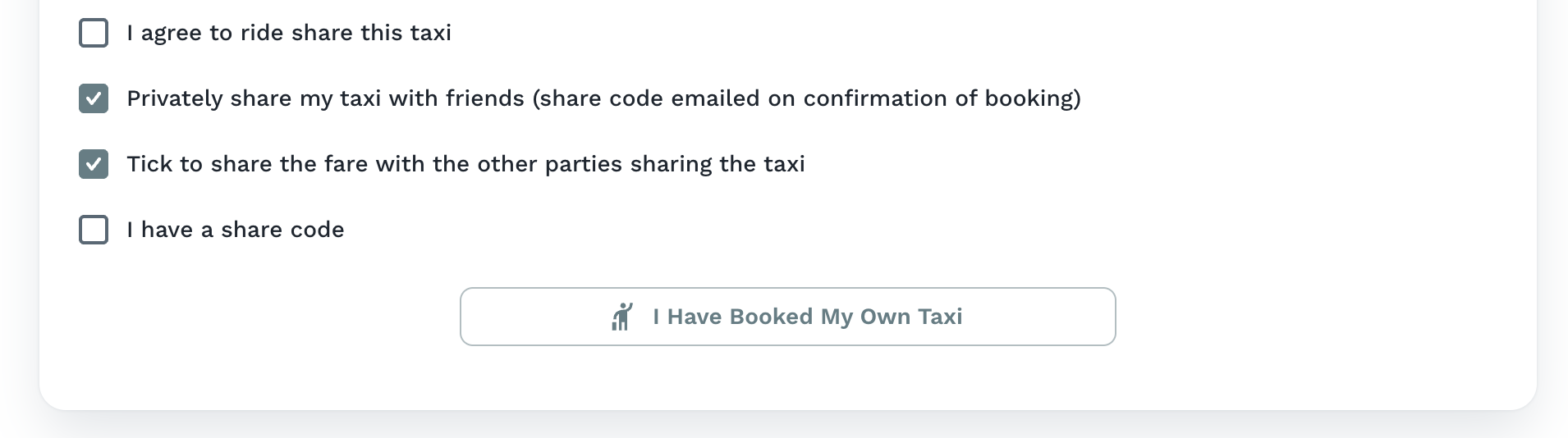Click the 'Tick to share the fare' label text
This screenshot has height=438, width=1568.
click(x=465, y=164)
